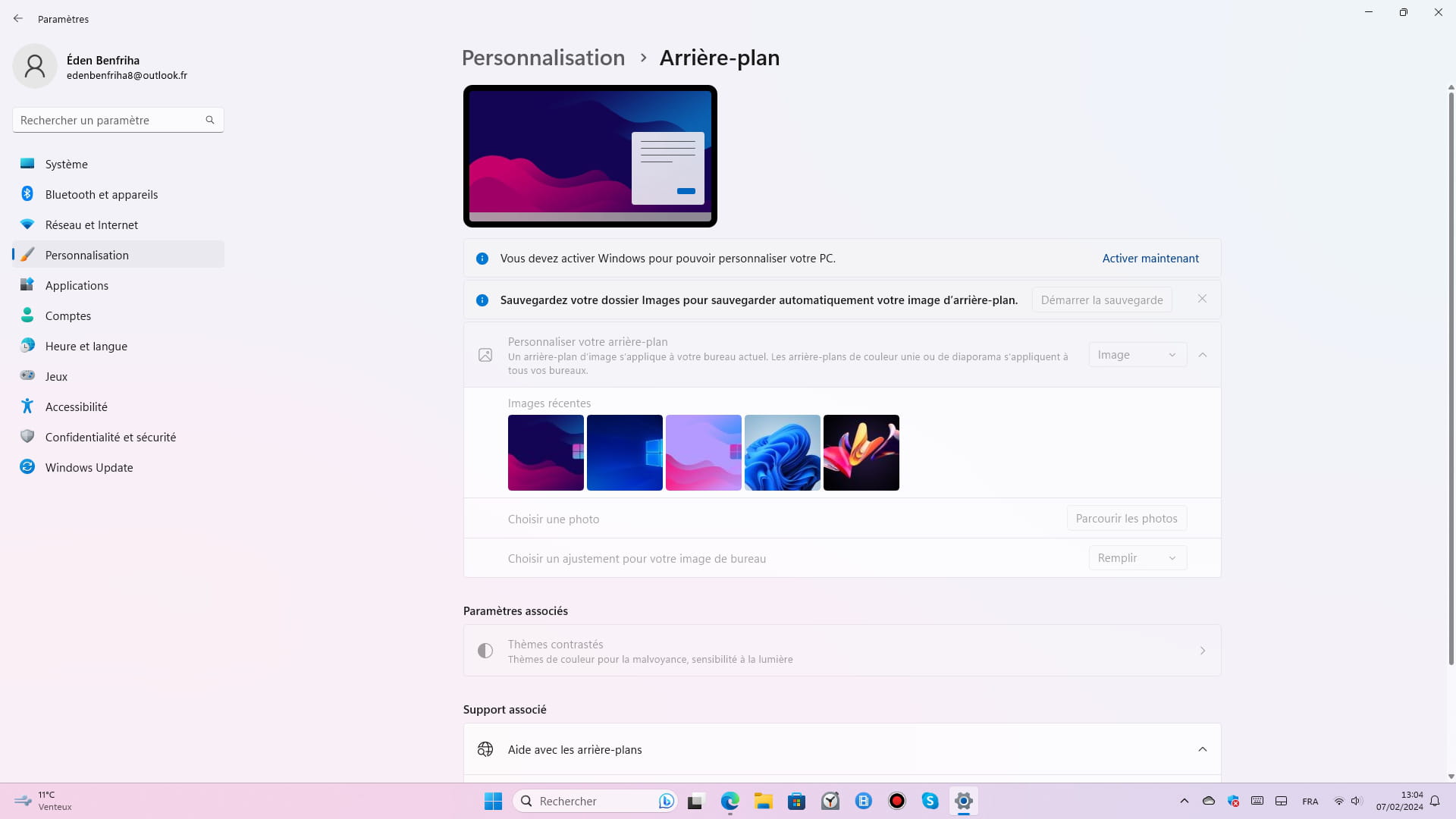The image size is (1456, 819).
Task: Click the security shield tray icon
Action: point(1233,801)
